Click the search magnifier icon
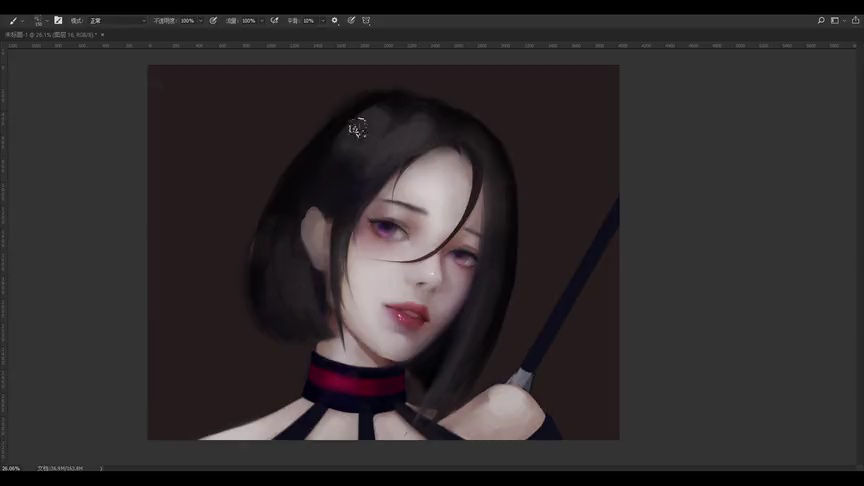Screen dimensions: 864x486 pyautogui.click(x=821, y=20)
